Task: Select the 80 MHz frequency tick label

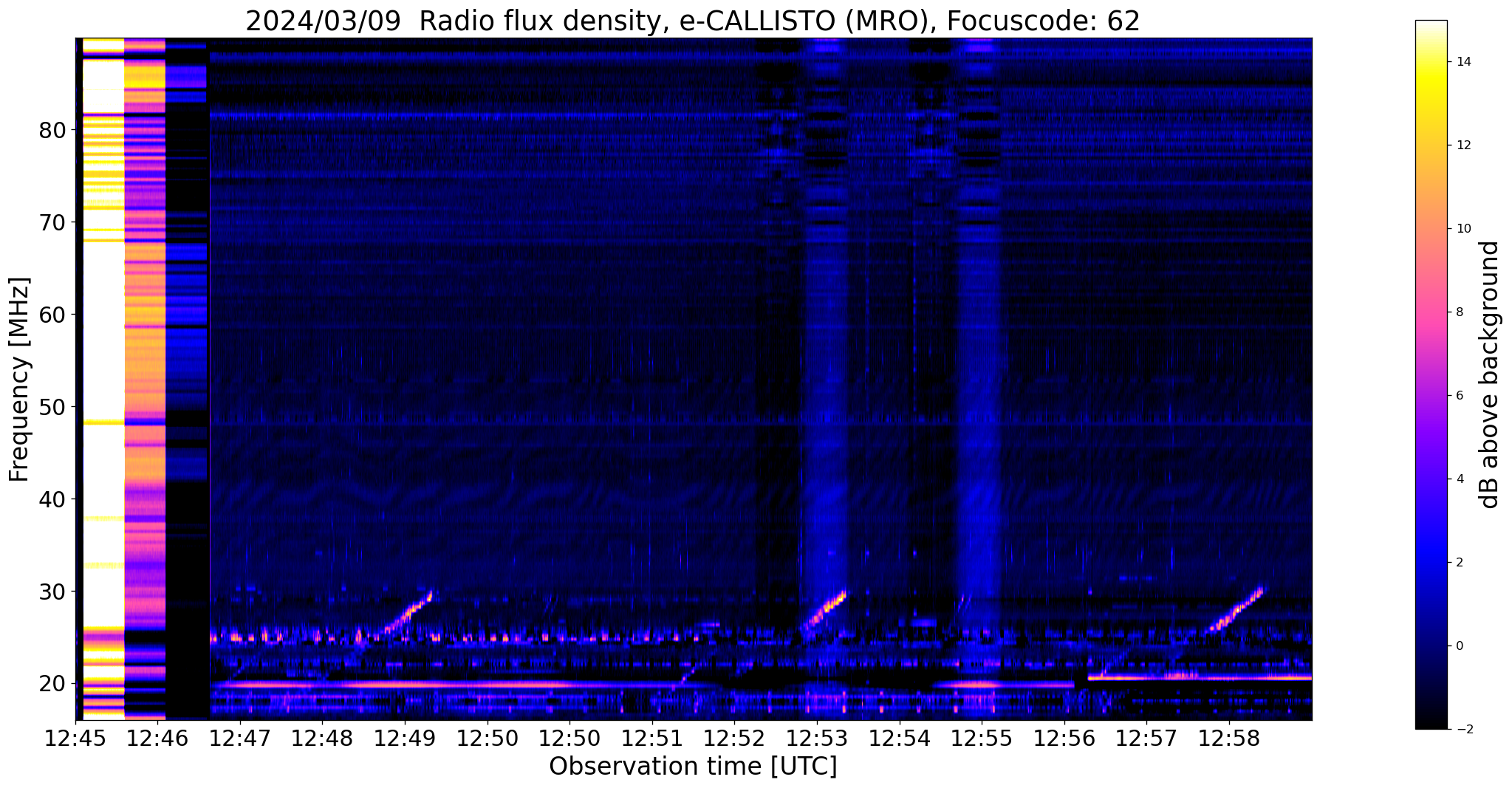Action: (x=52, y=130)
